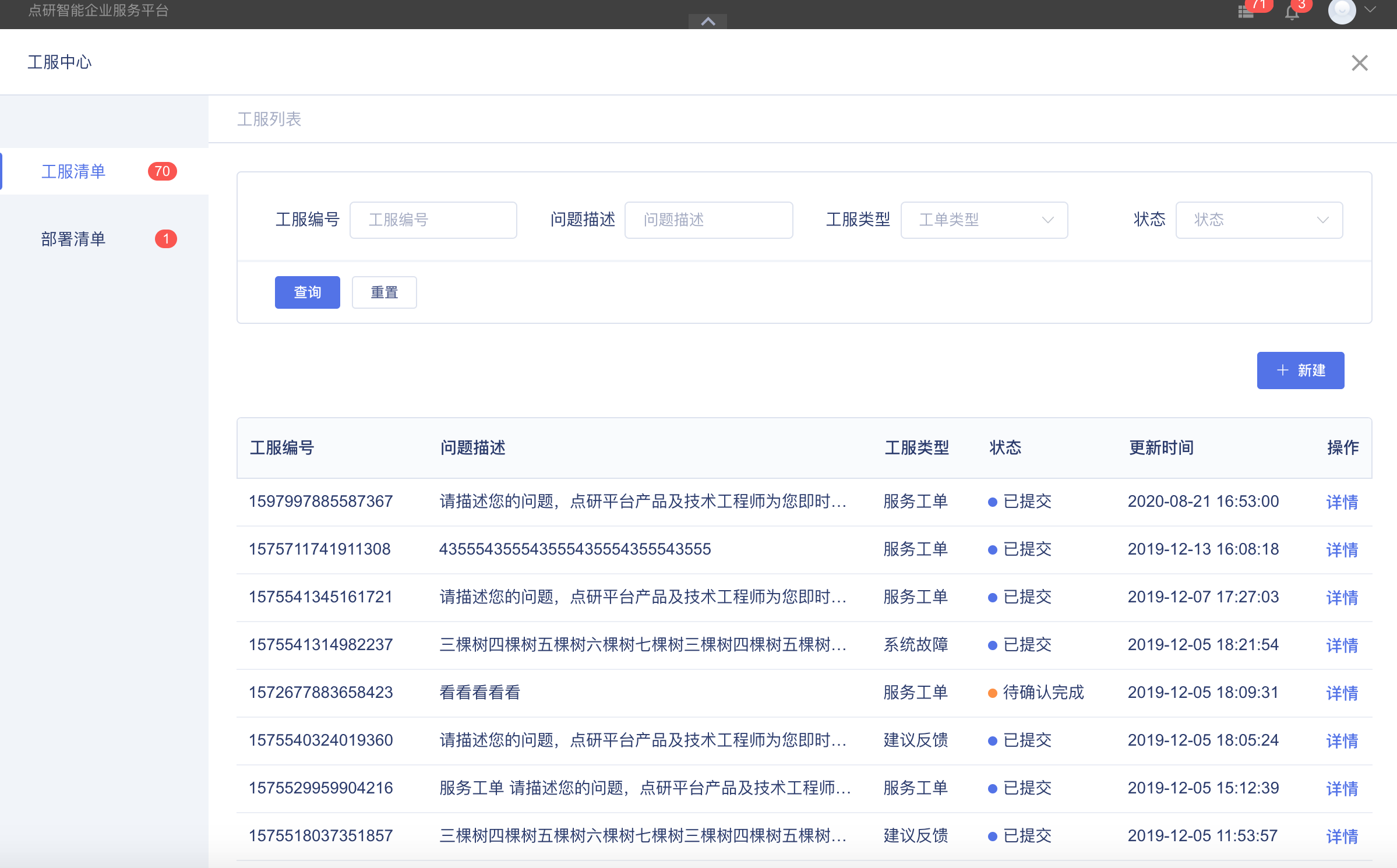Viewport: 1397px width, 868px height.
Task: Click the description 看看看看看
Action: tap(479, 693)
